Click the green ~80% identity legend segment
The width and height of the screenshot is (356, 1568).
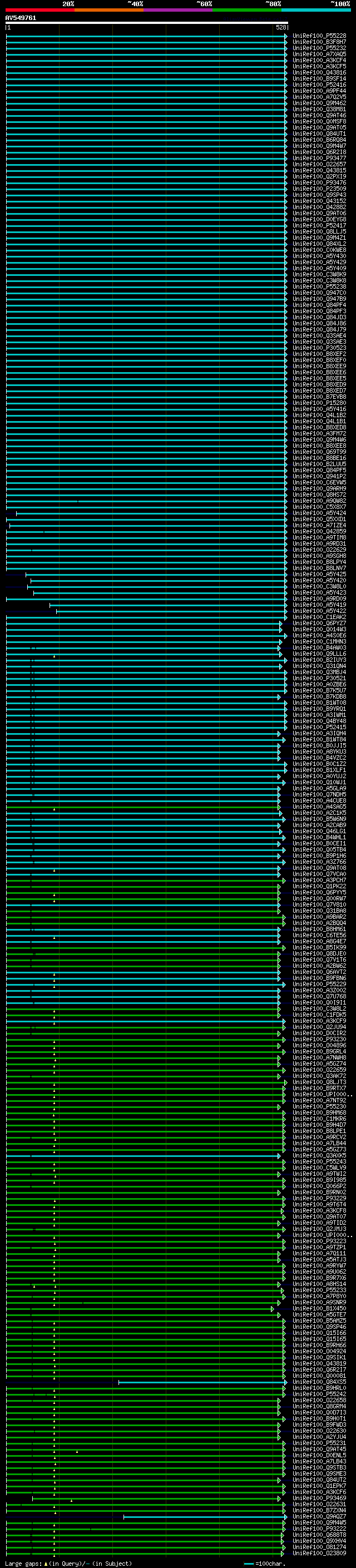point(247,10)
